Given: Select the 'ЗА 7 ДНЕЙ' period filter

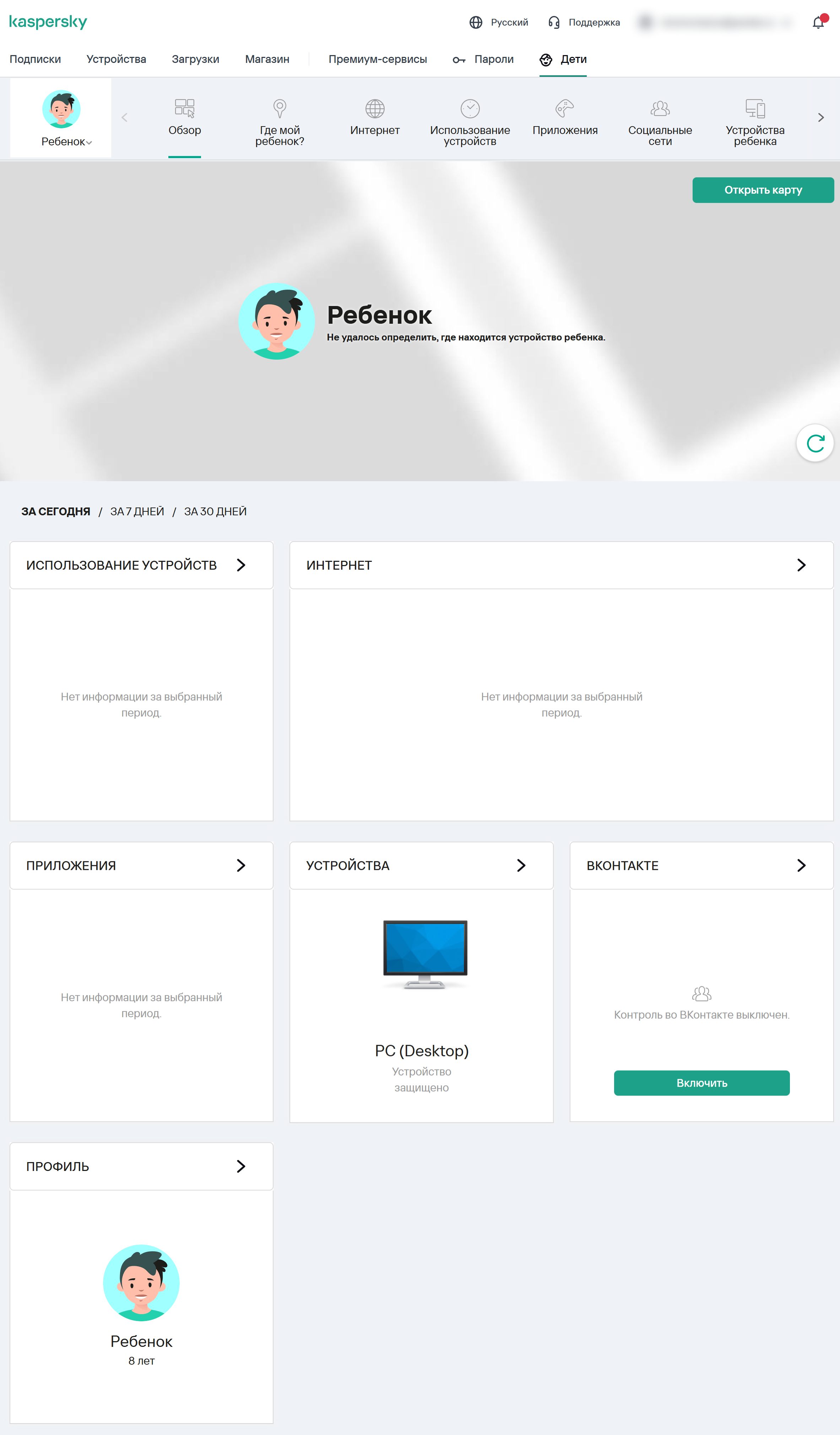Looking at the screenshot, I should tap(137, 511).
